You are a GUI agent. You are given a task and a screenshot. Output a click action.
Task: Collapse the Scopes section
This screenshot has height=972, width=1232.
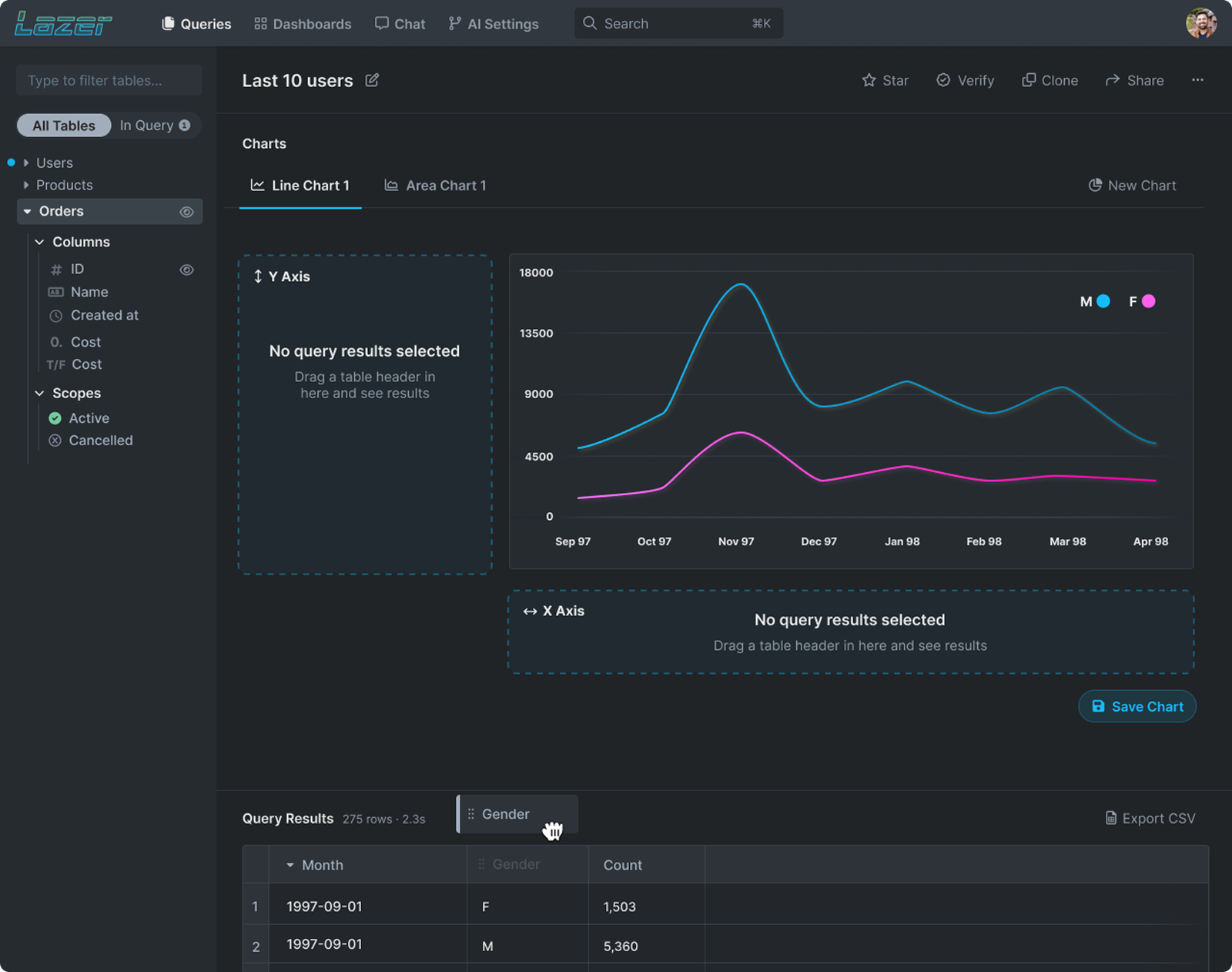tap(39, 394)
